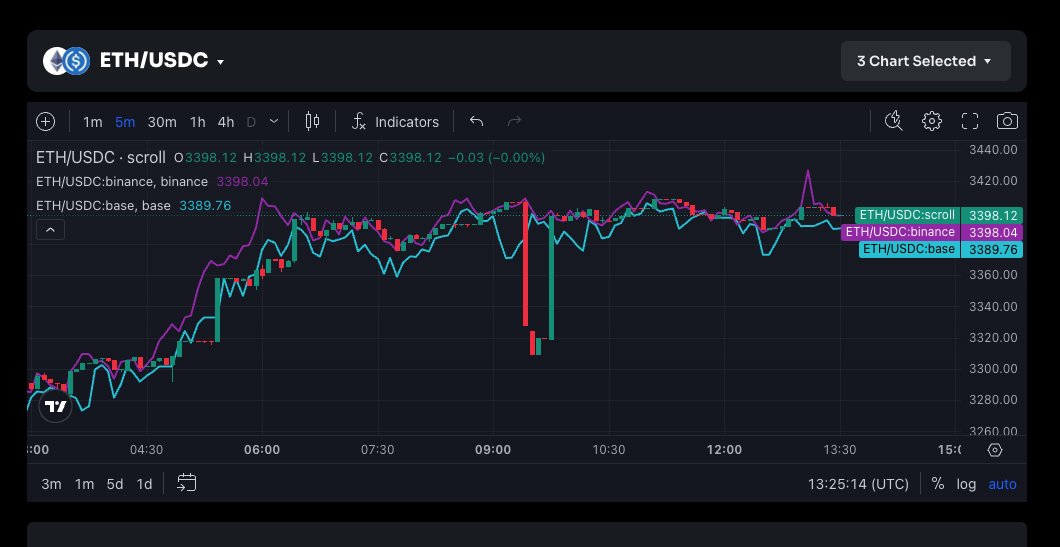Switch to the 4h timeframe

[x=226, y=122]
